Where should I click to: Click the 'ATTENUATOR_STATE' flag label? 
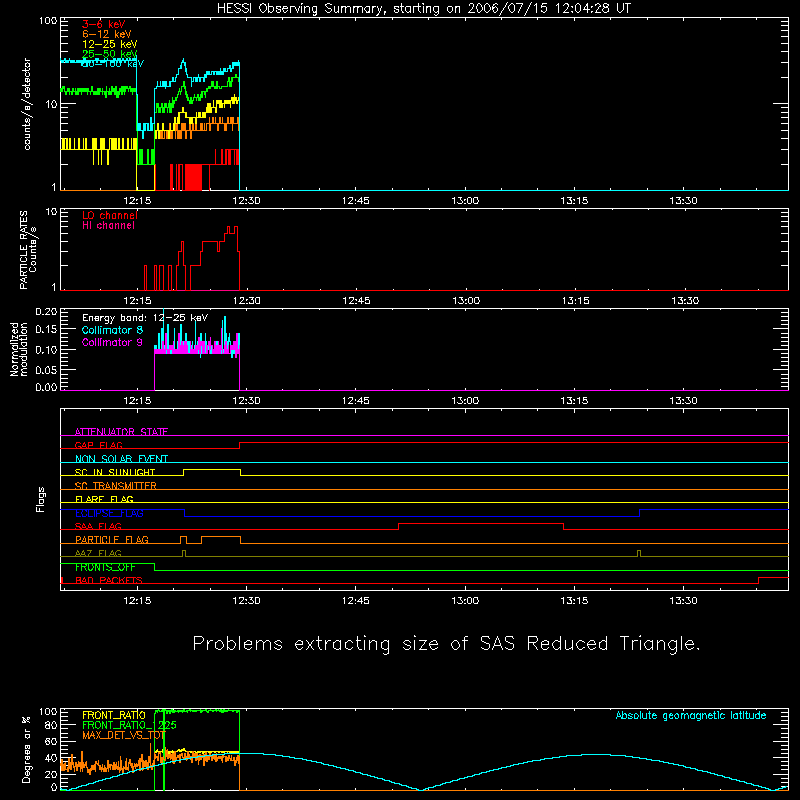click(121, 432)
